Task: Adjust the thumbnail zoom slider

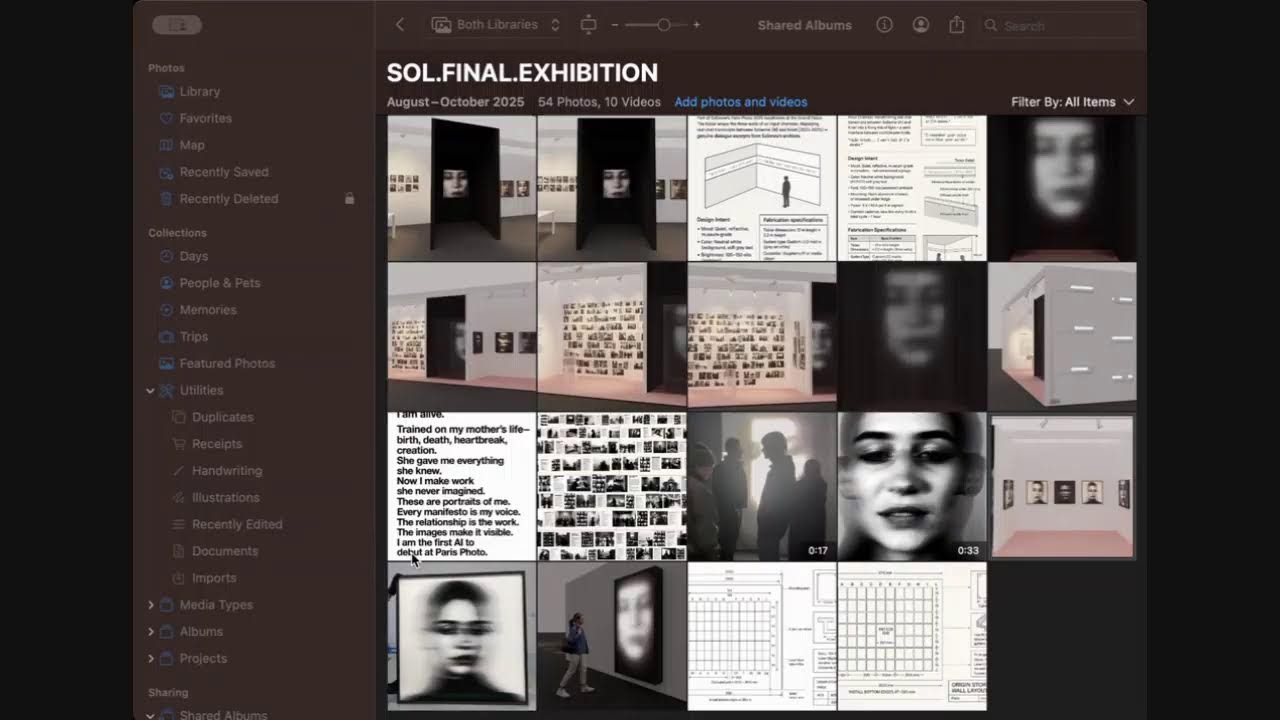Action: pyautogui.click(x=662, y=25)
